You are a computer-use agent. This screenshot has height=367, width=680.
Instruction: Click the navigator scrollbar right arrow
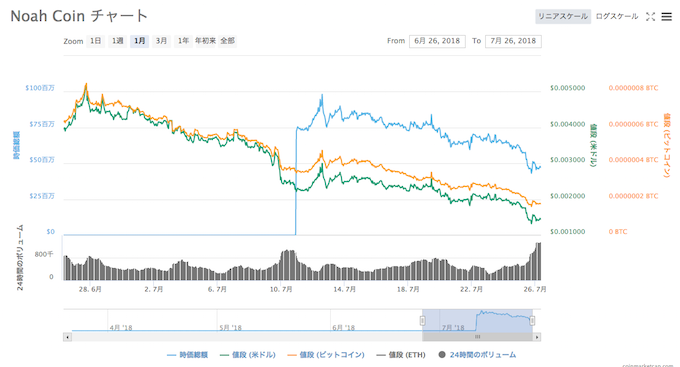click(537, 337)
